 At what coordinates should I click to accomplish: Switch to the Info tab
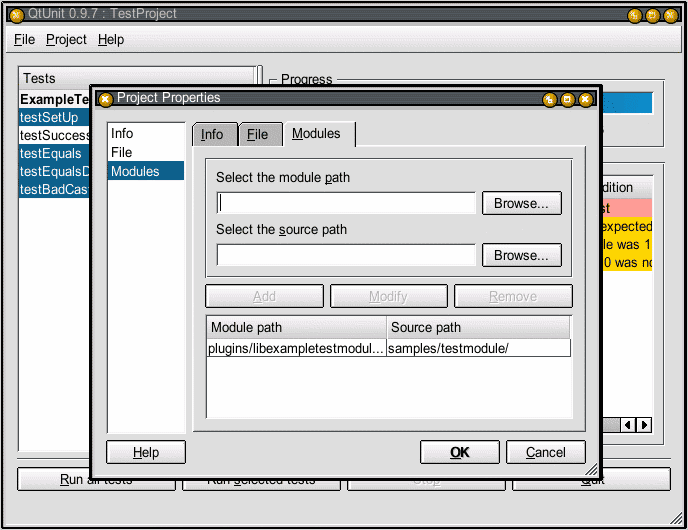[x=215, y=134]
